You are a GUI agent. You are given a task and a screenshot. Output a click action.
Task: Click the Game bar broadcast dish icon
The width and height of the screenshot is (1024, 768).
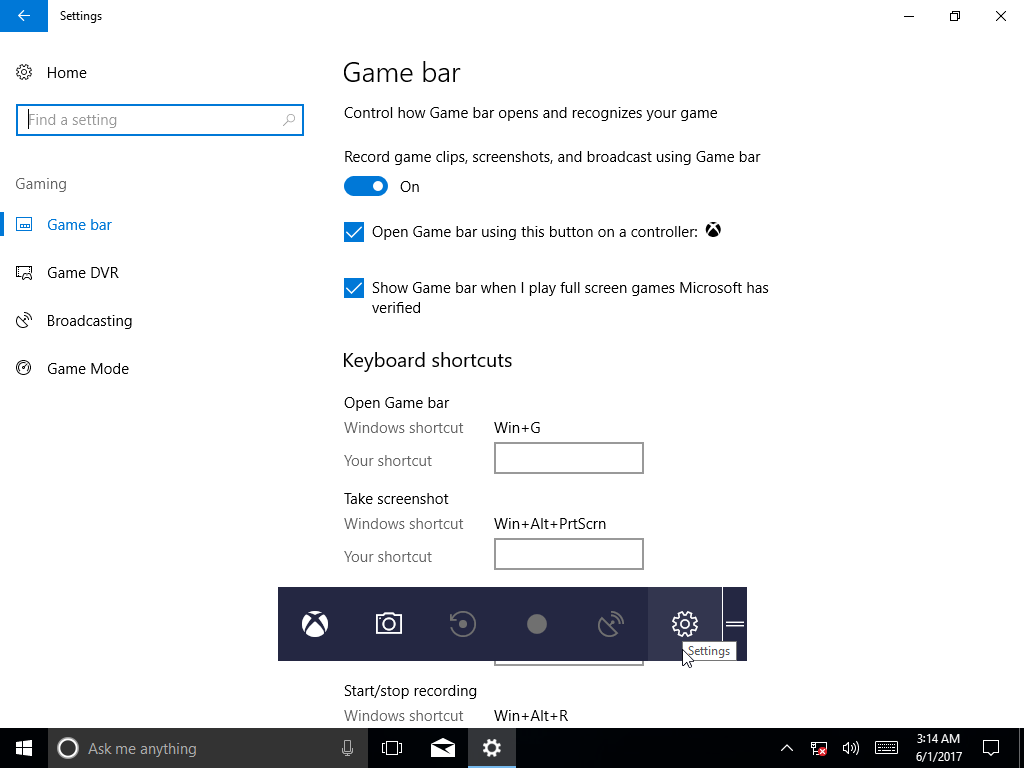point(611,624)
